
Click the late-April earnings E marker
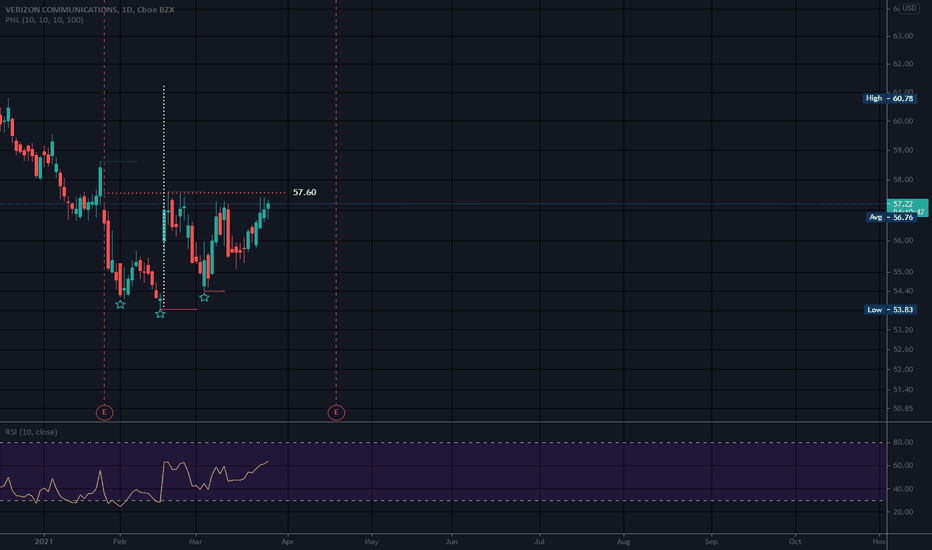click(x=336, y=412)
